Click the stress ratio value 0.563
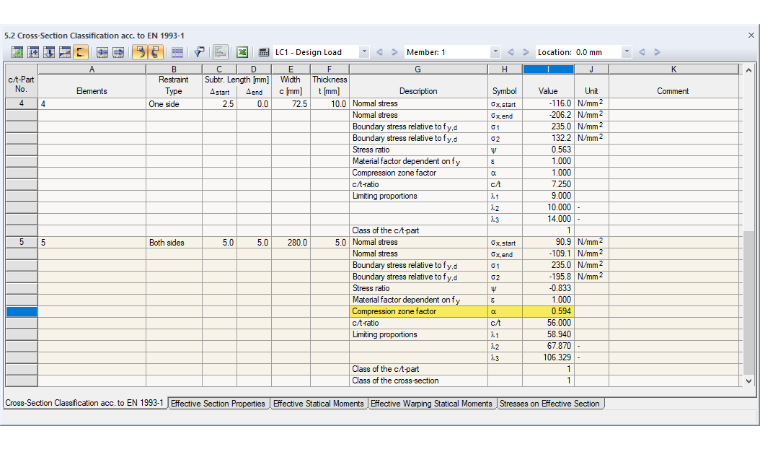This screenshot has width=760, height=450. click(548, 150)
